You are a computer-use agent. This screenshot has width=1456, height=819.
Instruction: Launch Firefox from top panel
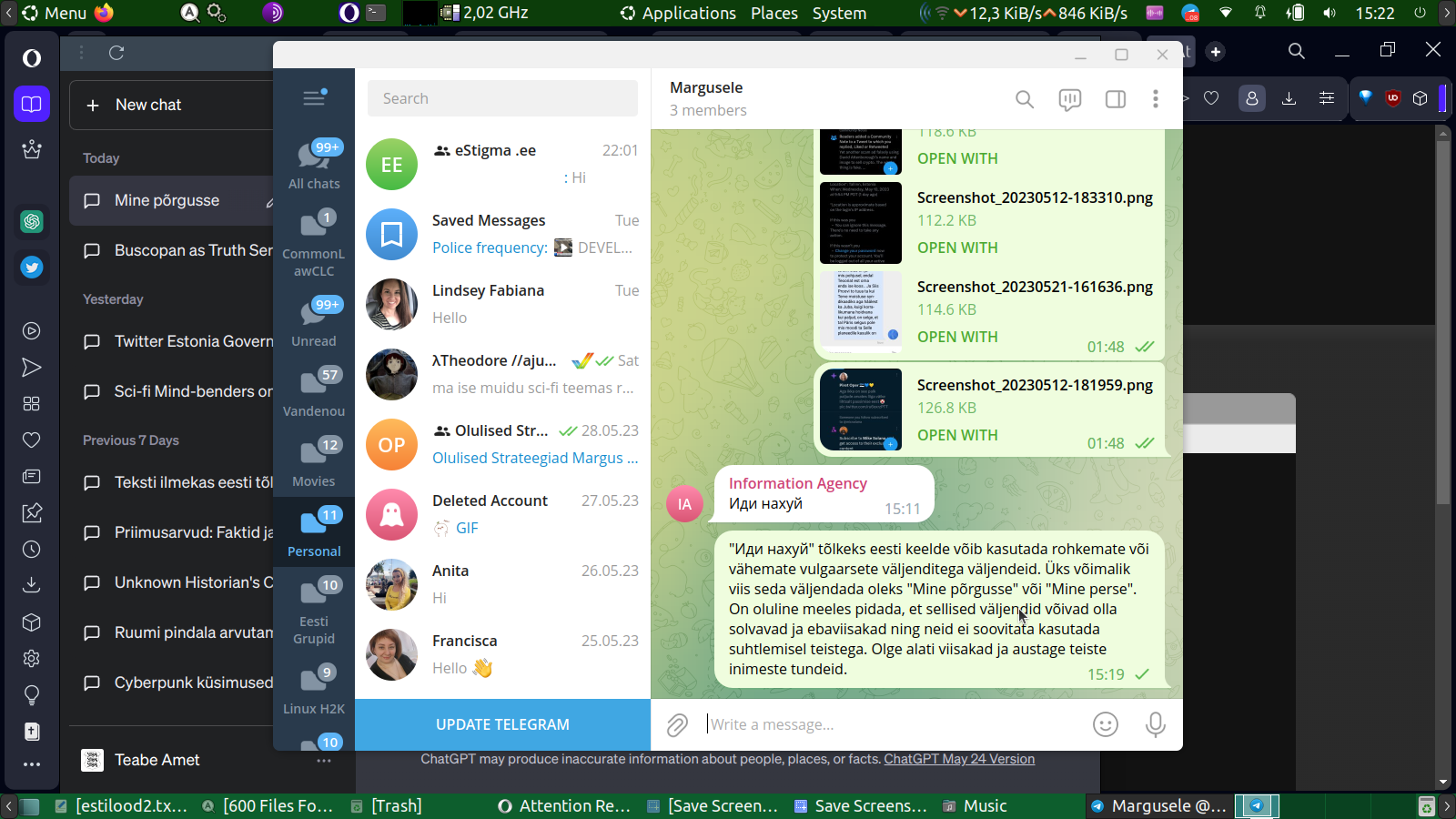point(105,13)
